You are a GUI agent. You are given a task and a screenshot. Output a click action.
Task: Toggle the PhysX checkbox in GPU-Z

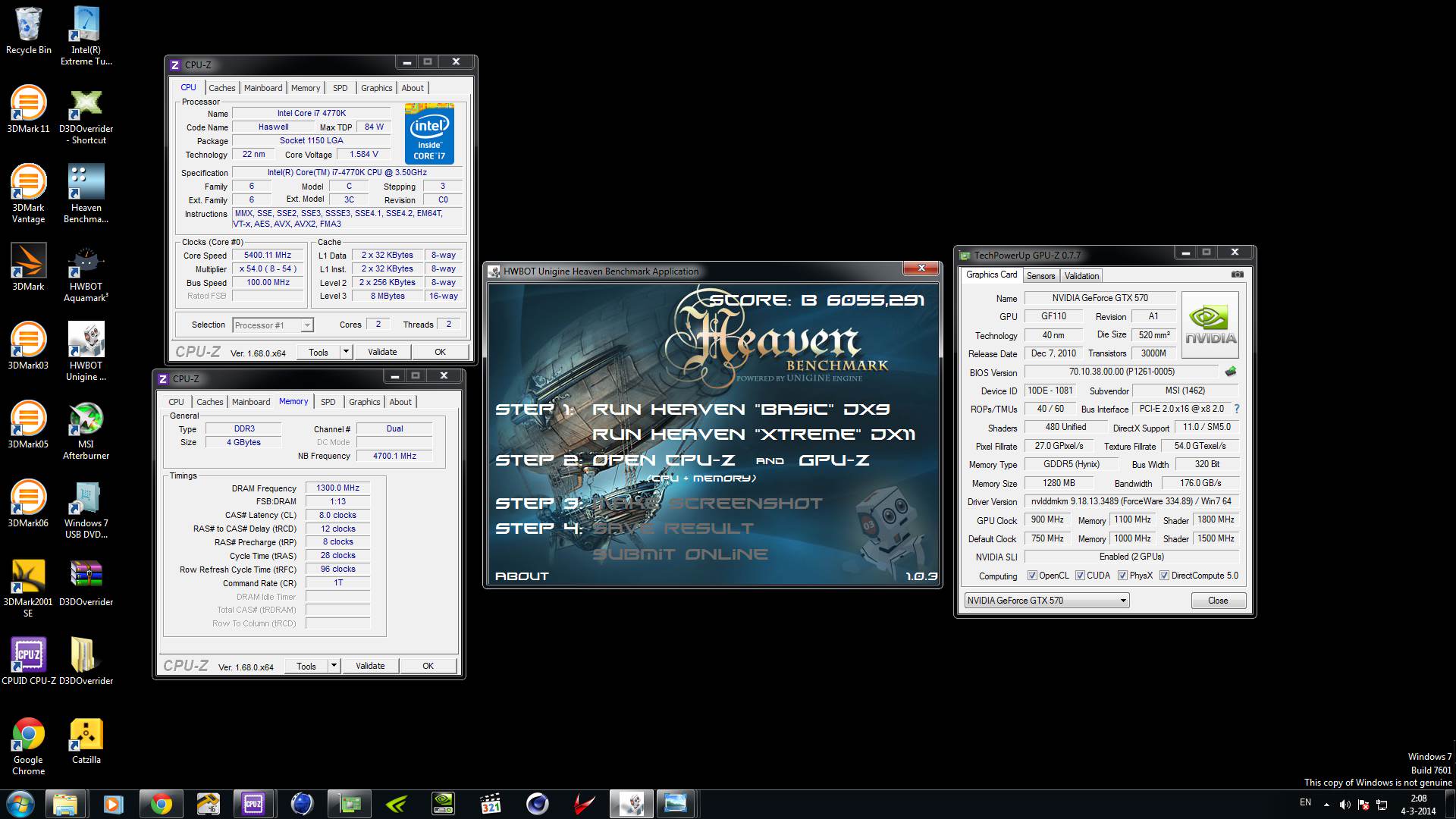coord(1122,576)
